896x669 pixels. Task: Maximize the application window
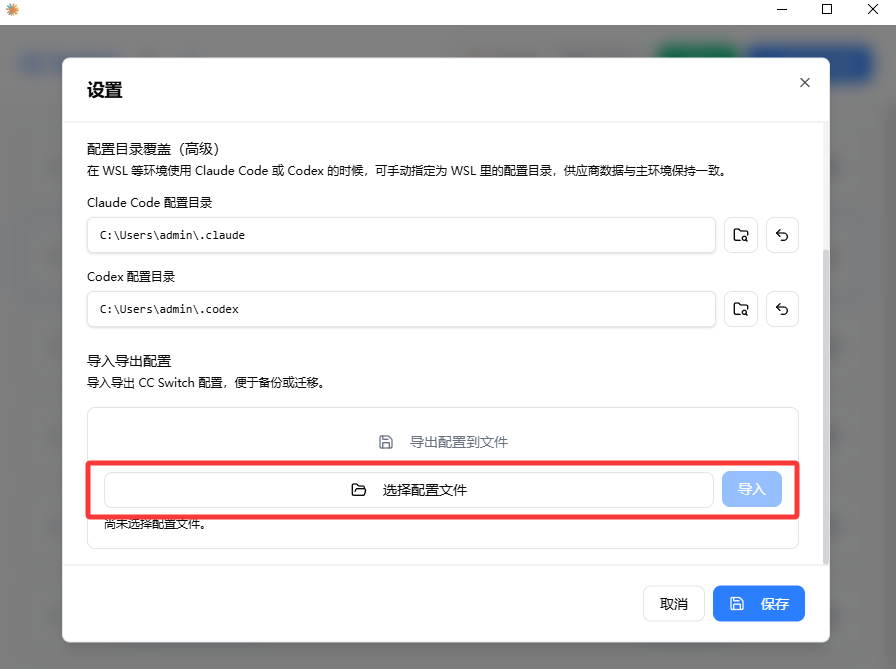pos(826,10)
